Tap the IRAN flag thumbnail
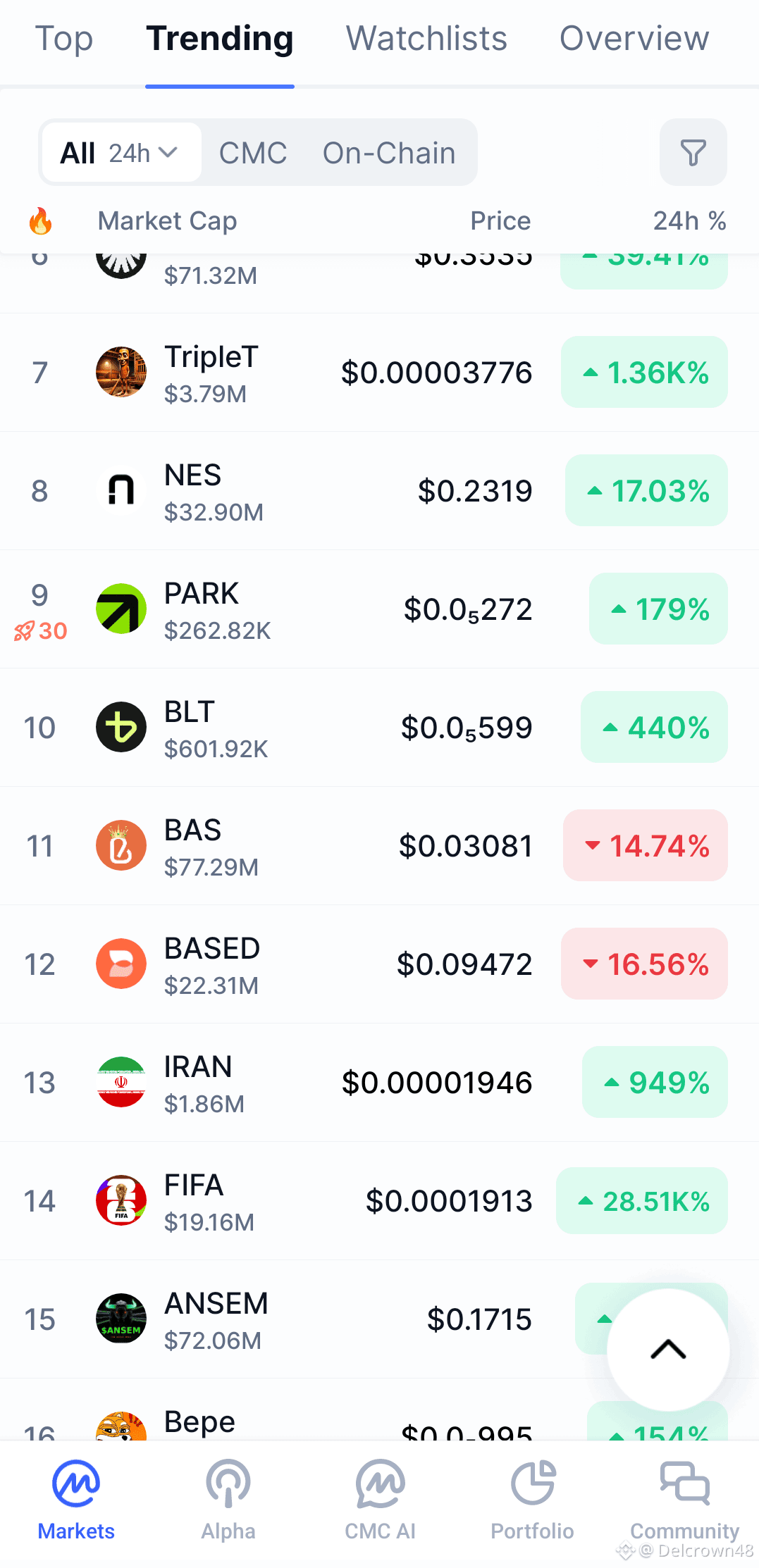The height and width of the screenshot is (1568, 759). tap(121, 1082)
